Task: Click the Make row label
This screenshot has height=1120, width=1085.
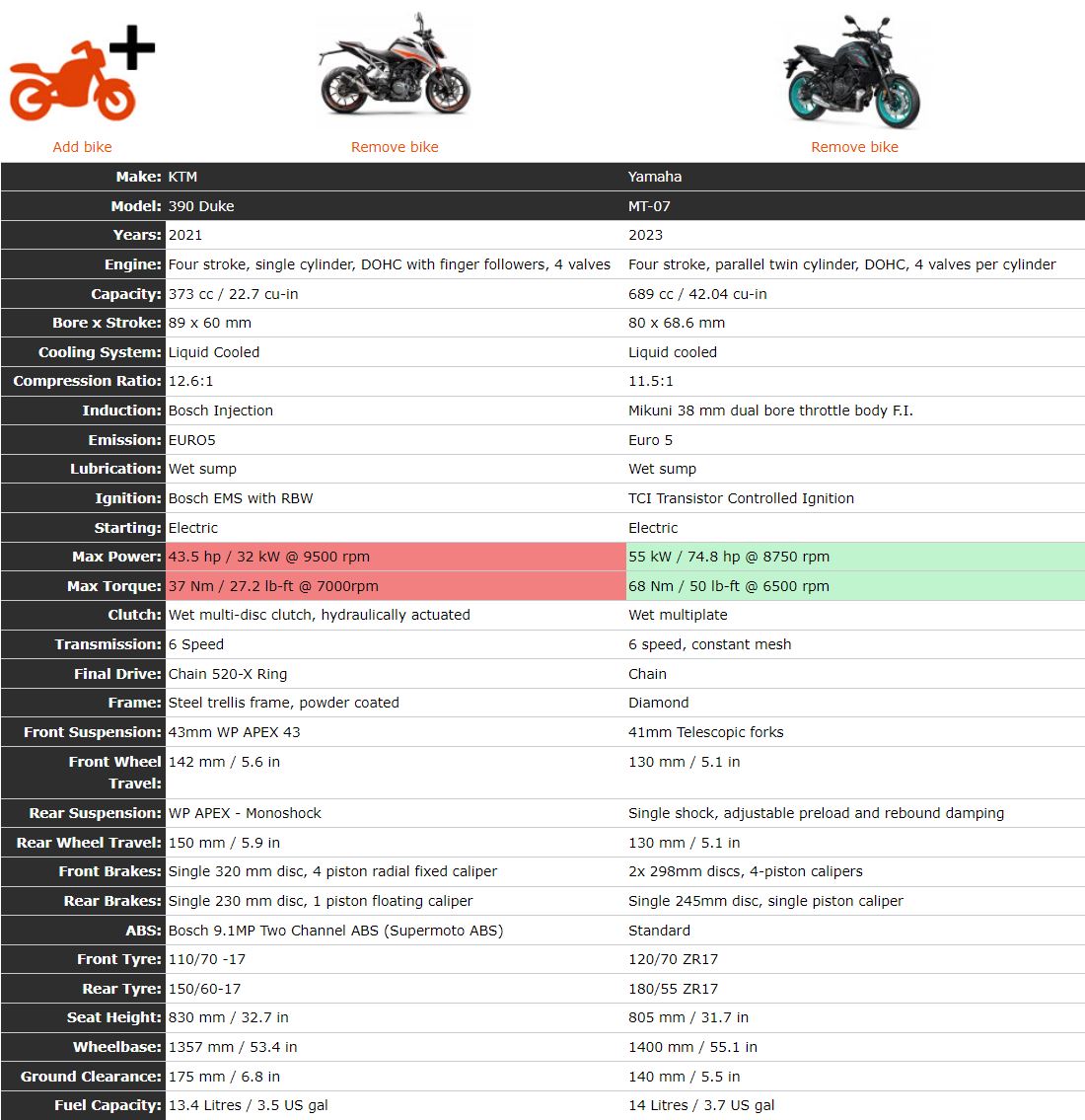Action: 138,177
